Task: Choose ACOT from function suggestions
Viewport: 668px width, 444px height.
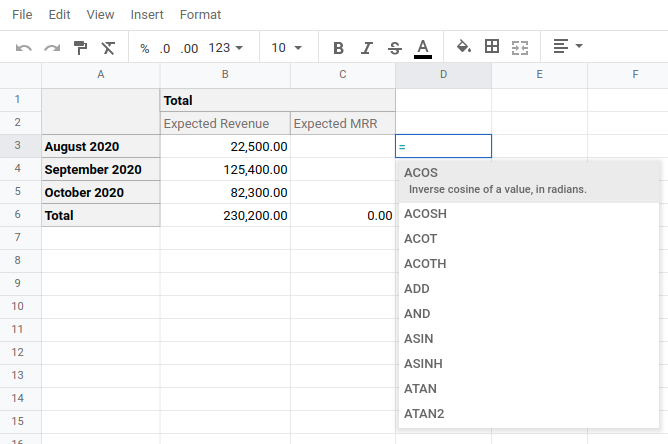Action: [x=529, y=239]
